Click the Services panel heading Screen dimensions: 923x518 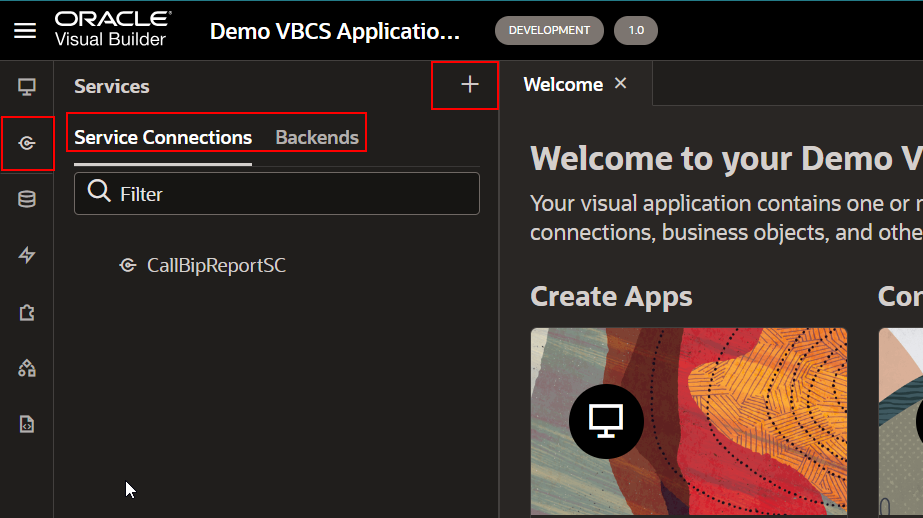click(x=111, y=87)
